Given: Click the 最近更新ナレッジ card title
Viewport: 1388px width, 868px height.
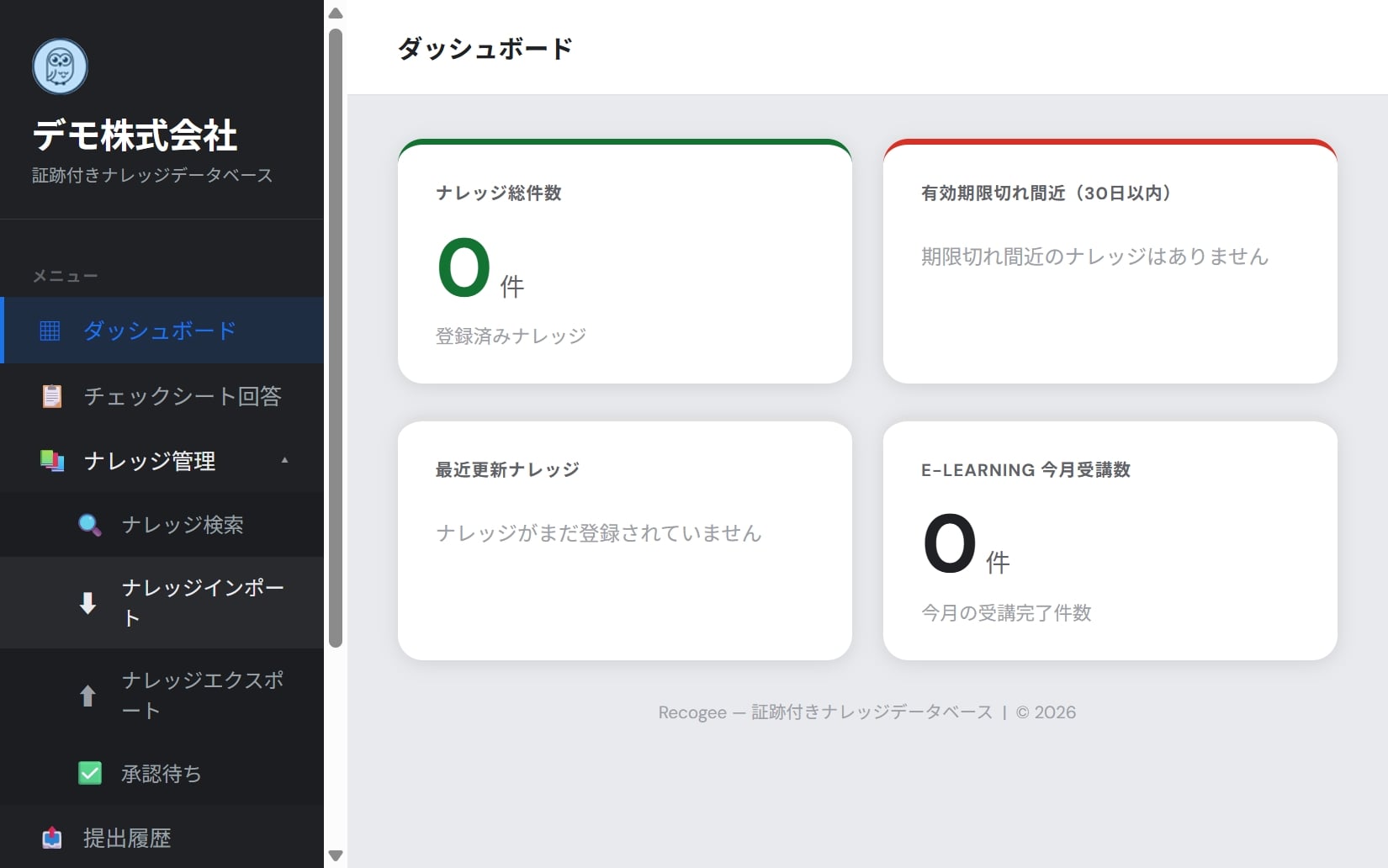Looking at the screenshot, I should point(507,469).
